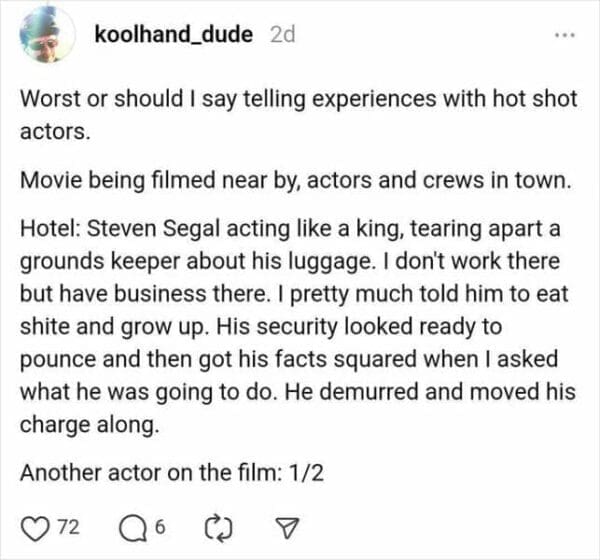Click the words "hot shot" in the first line
The width and height of the screenshot is (600, 560).
498,101
